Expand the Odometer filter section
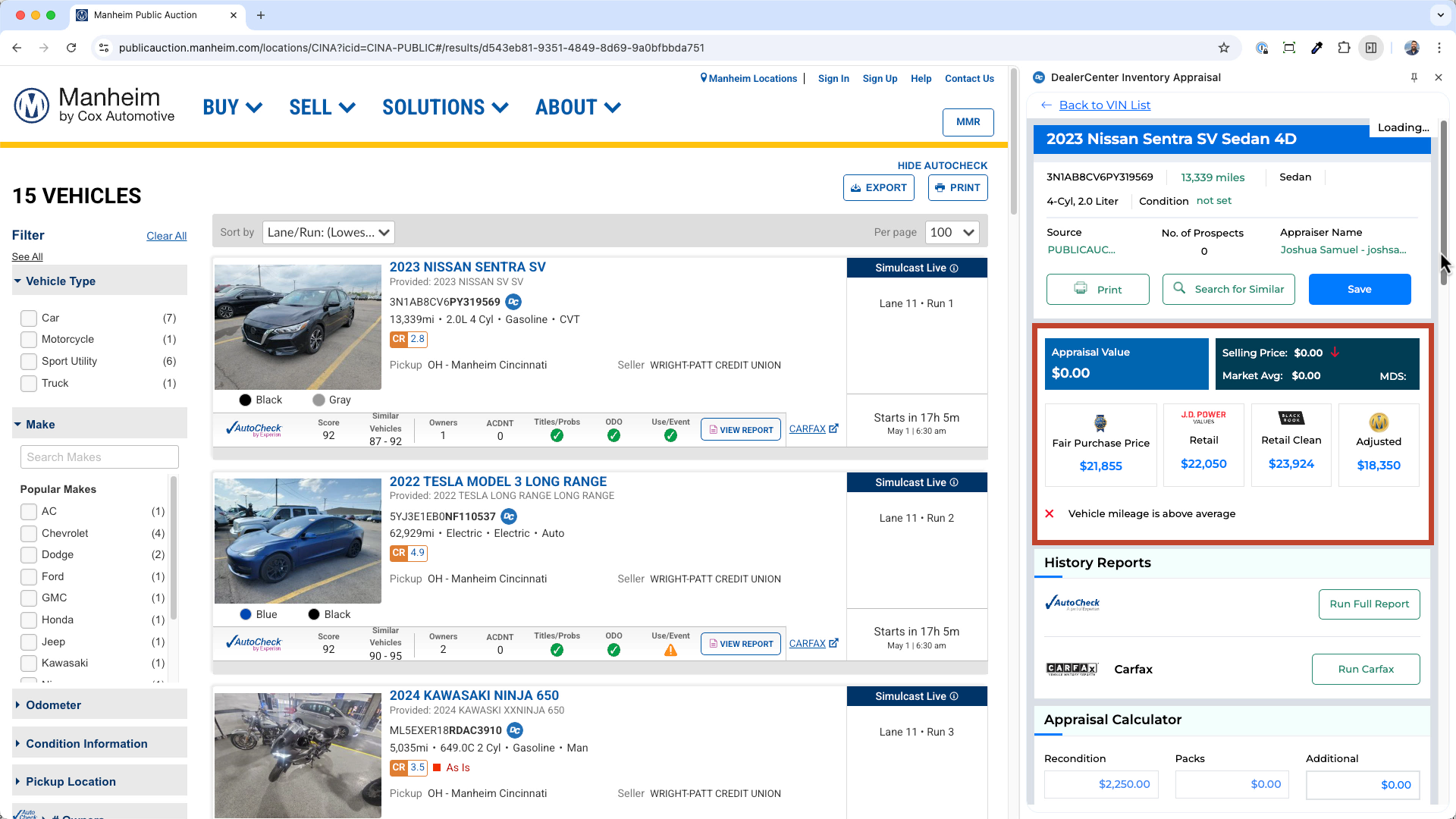 [x=99, y=705]
